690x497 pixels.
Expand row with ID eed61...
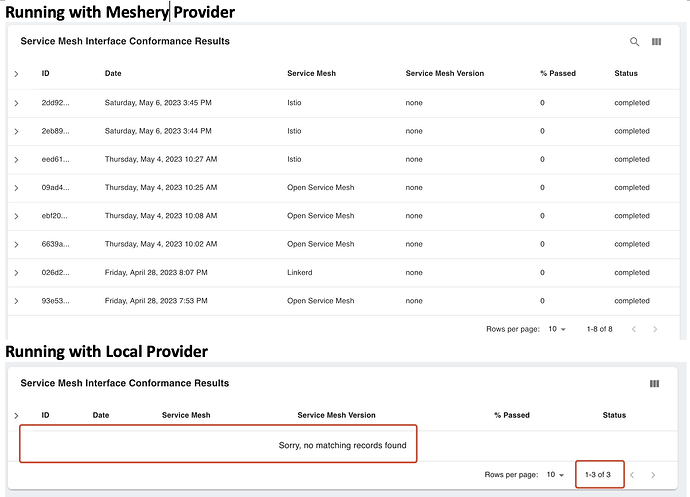tap(16, 159)
